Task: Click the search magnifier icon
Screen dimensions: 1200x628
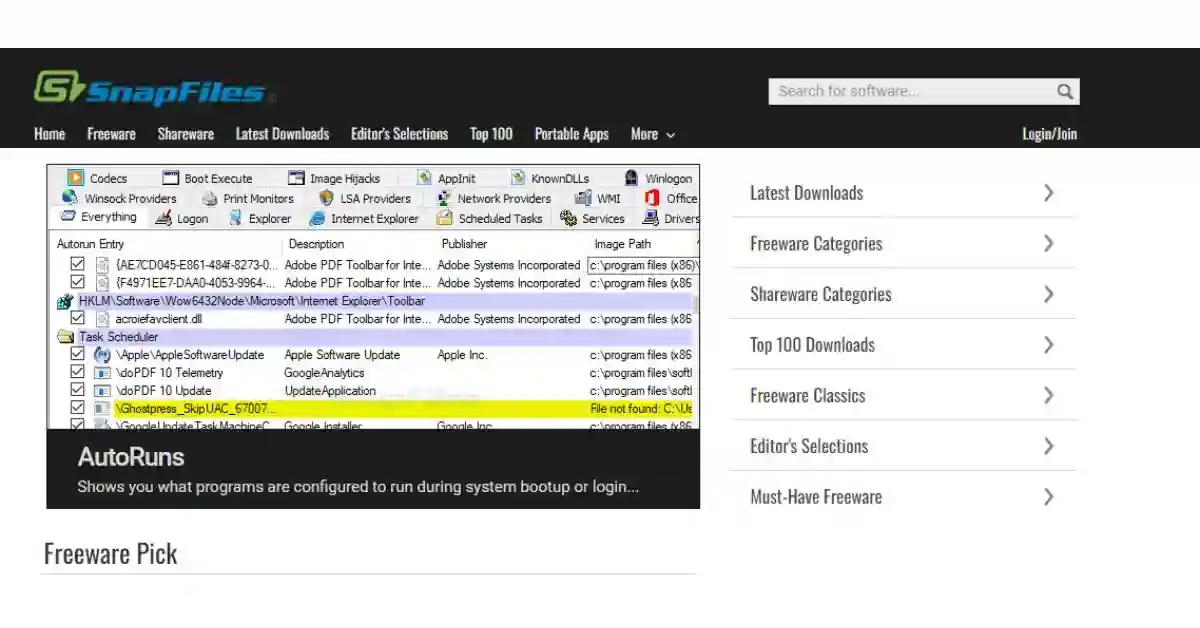Action: [1065, 91]
